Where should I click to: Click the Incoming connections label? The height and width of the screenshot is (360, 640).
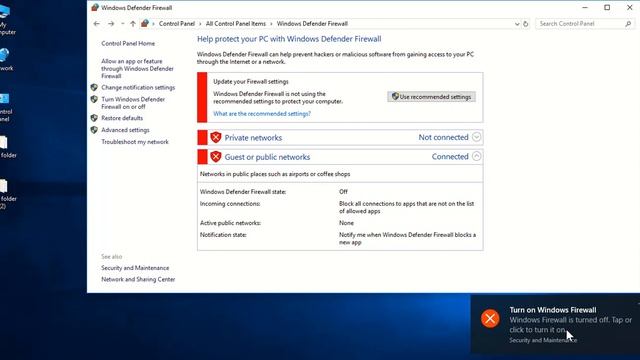coord(230,203)
